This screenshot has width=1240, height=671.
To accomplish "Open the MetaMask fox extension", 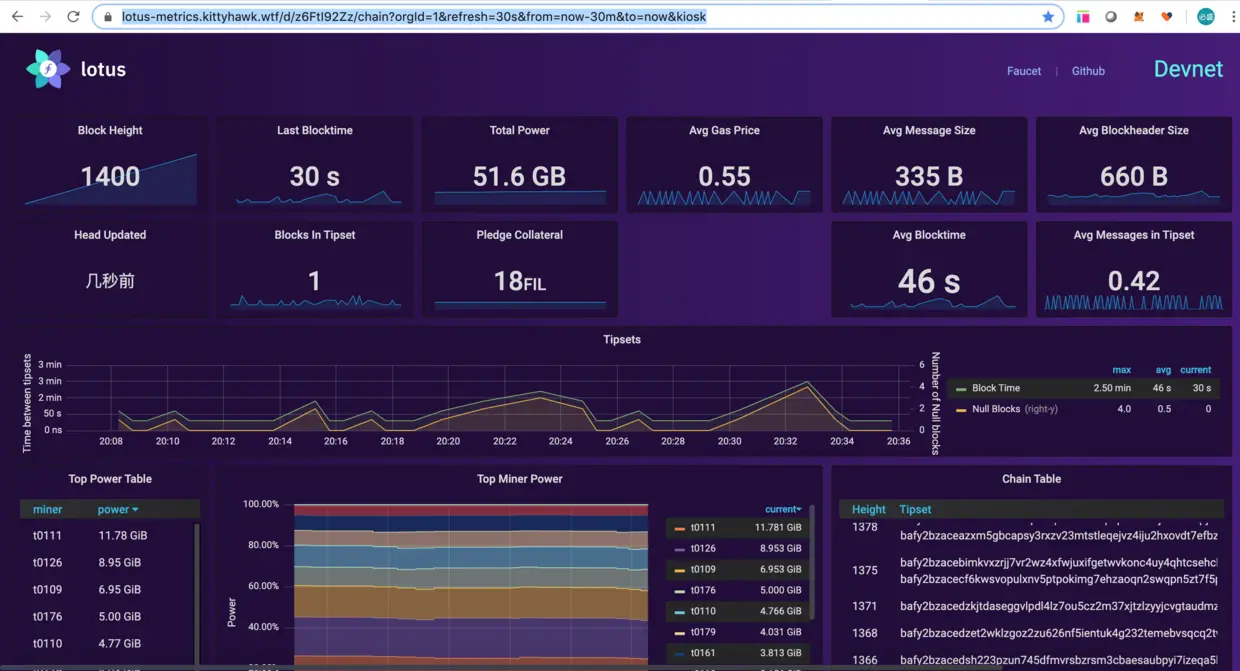I will 1139,17.
